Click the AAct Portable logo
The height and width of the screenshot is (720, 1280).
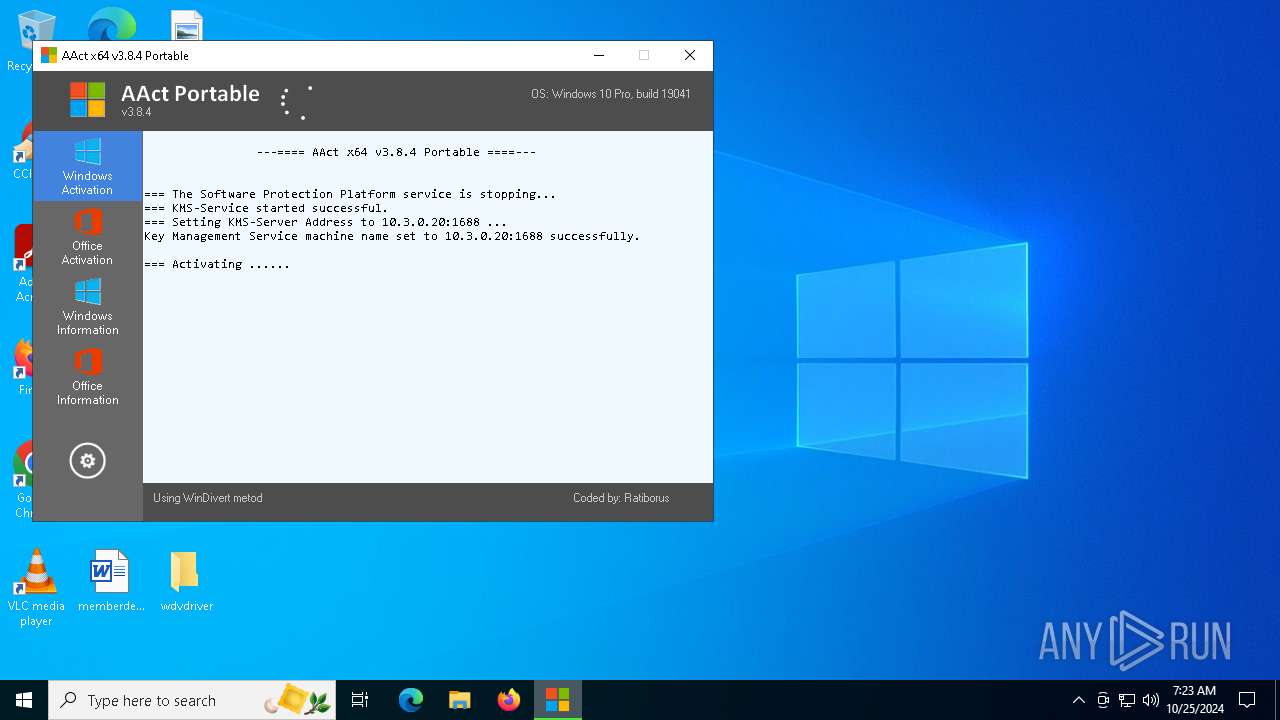pos(88,100)
